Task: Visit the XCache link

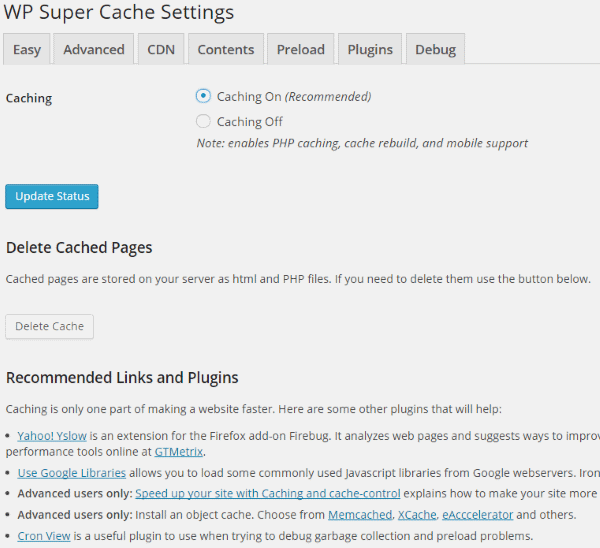Action: click(x=417, y=515)
